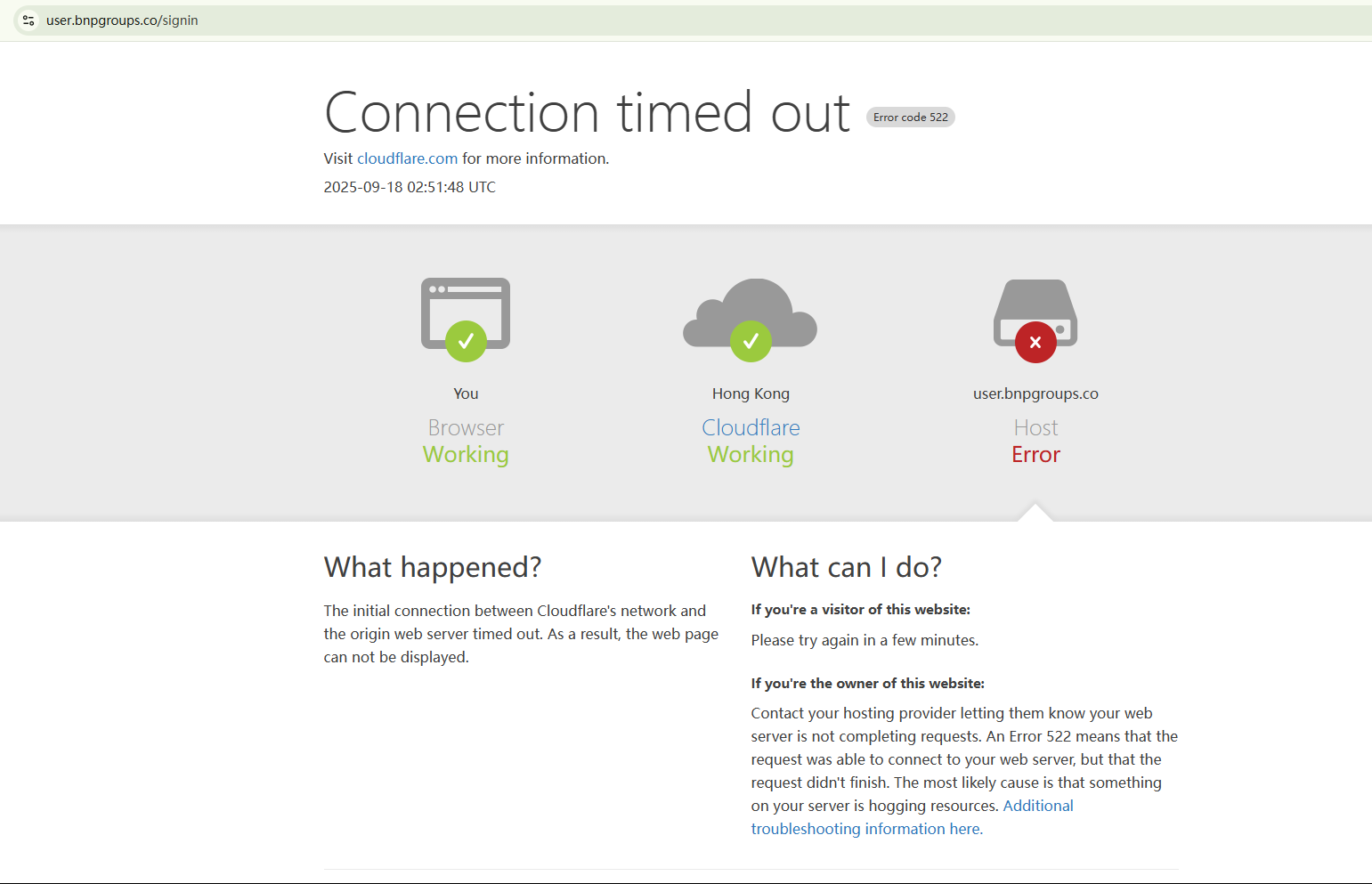Click the Connection timed out heading
This screenshot has height=884, width=1372.
click(588, 112)
